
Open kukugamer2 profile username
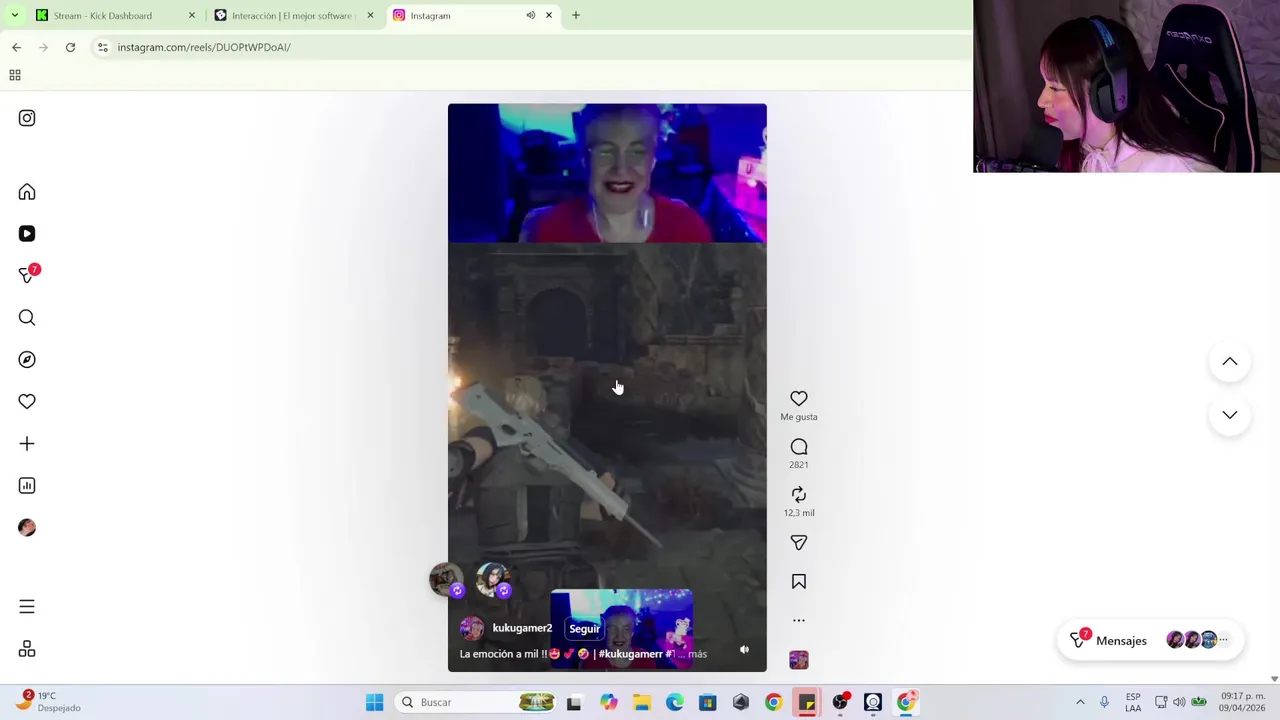click(x=522, y=628)
